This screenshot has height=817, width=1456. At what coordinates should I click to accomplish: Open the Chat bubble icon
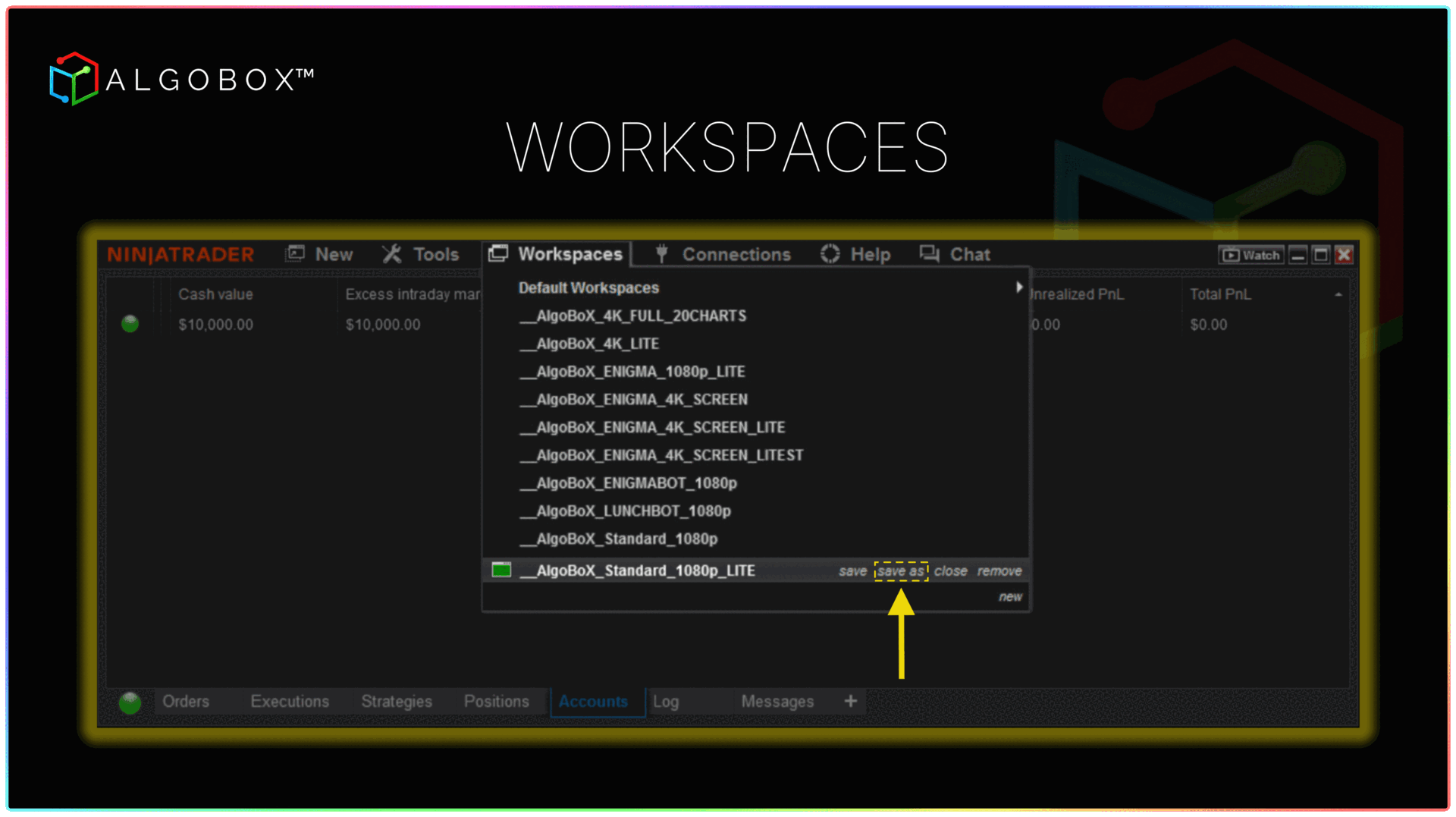click(929, 253)
